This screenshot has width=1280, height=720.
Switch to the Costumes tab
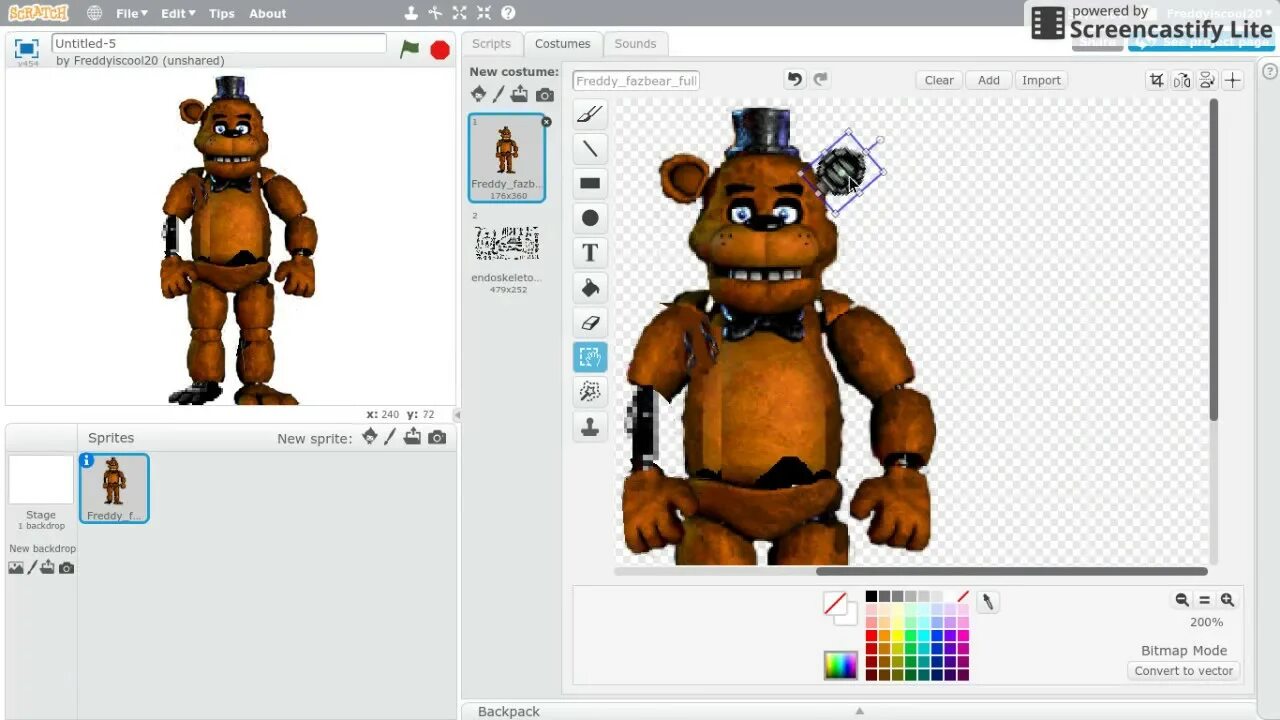point(562,43)
